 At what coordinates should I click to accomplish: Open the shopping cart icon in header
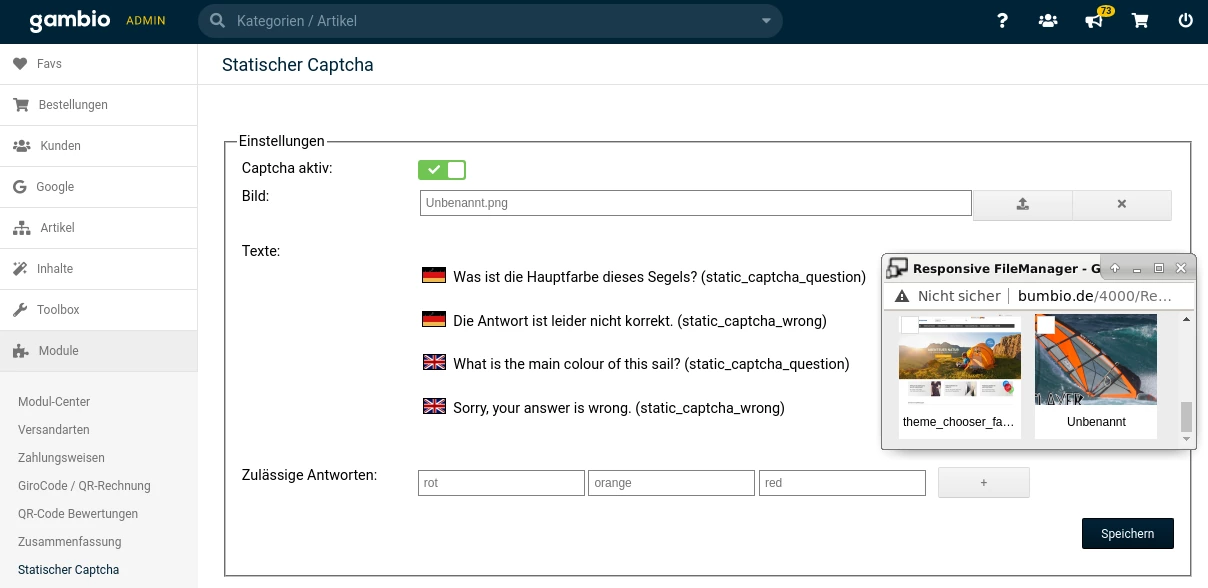[1140, 20]
